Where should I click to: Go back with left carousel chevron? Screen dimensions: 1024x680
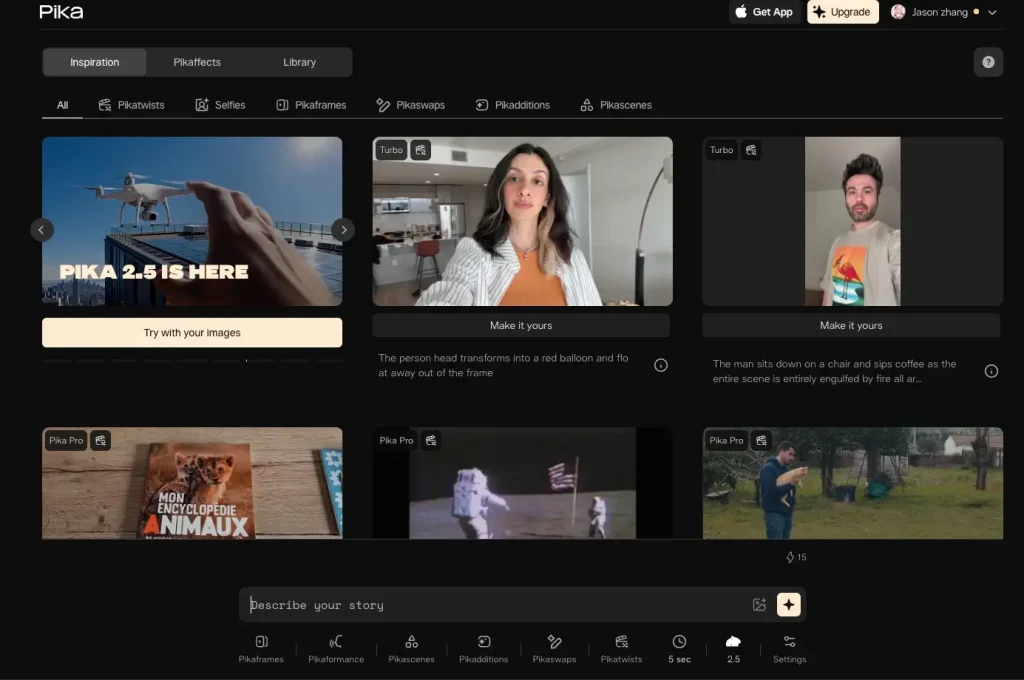click(x=42, y=229)
